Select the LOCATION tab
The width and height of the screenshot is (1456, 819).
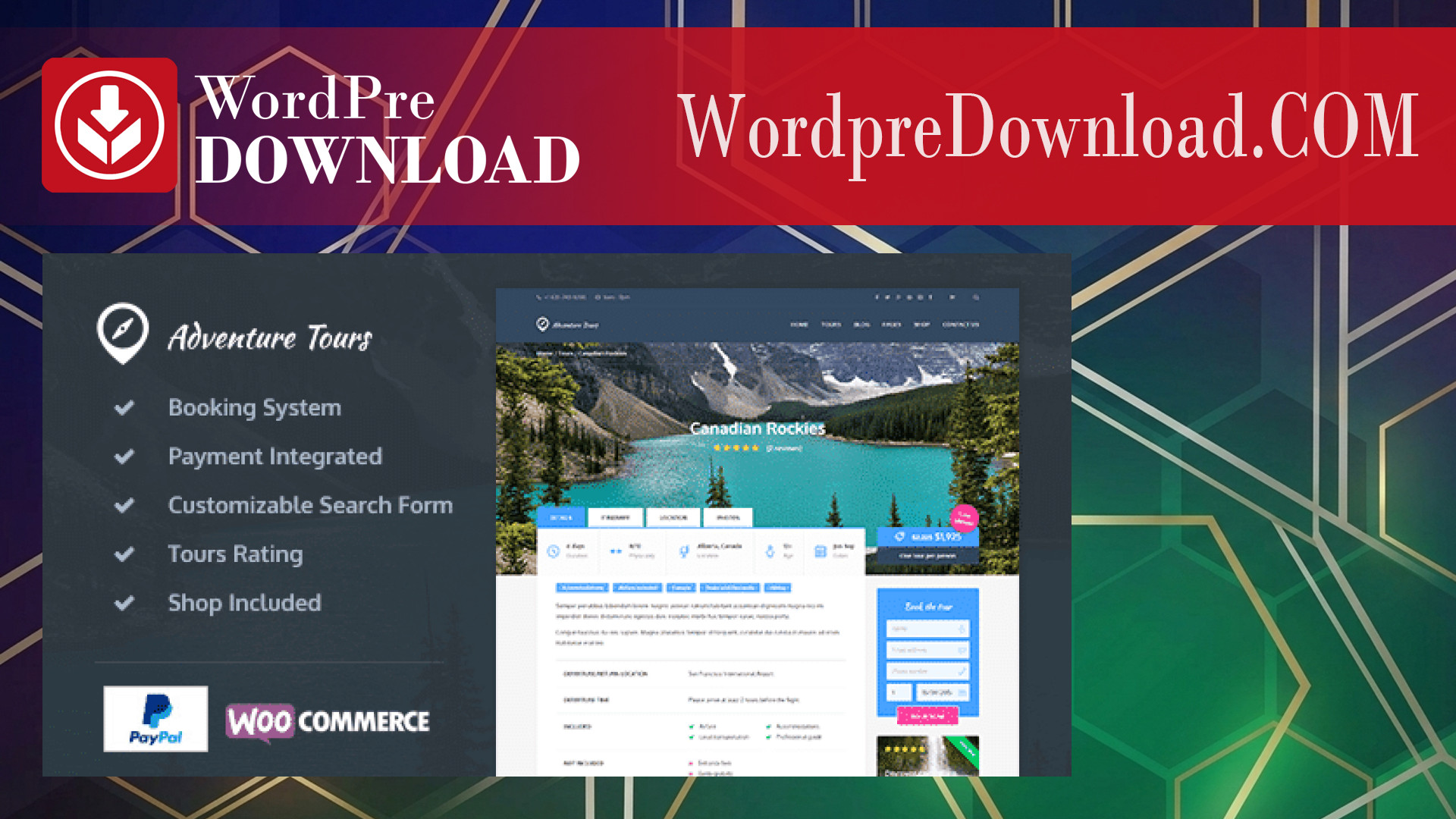click(673, 517)
